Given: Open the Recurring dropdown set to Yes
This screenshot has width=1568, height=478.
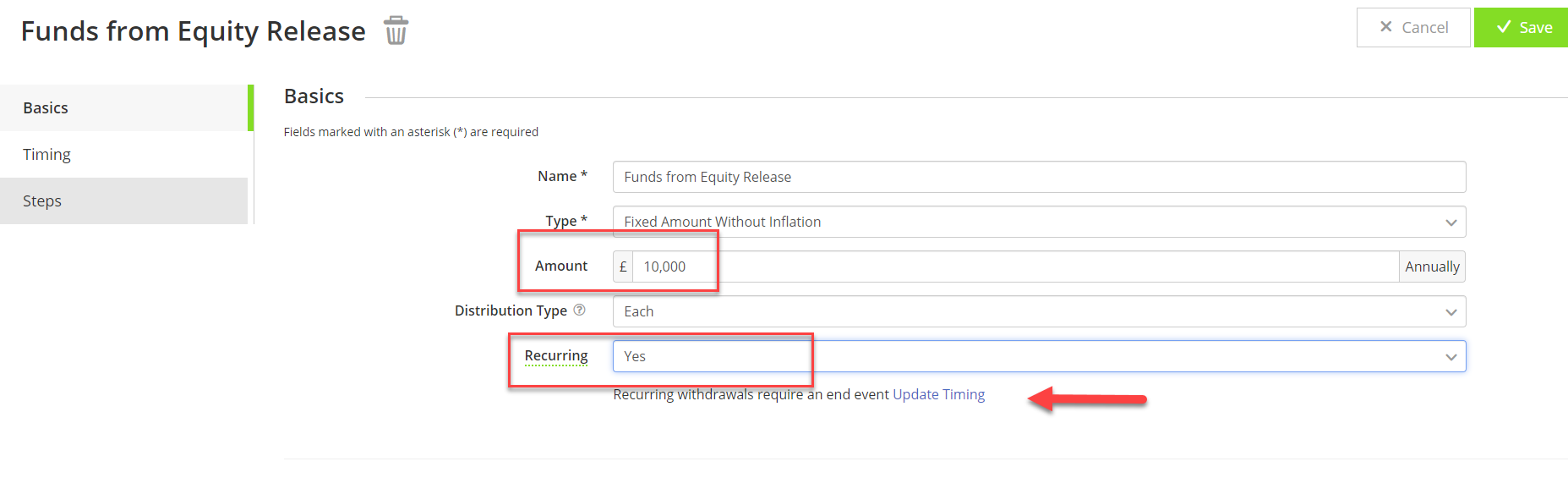Looking at the screenshot, I should tap(1039, 356).
